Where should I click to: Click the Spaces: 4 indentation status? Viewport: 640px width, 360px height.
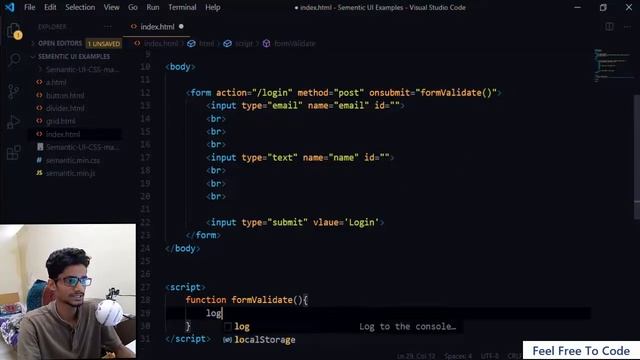click(x=458, y=356)
